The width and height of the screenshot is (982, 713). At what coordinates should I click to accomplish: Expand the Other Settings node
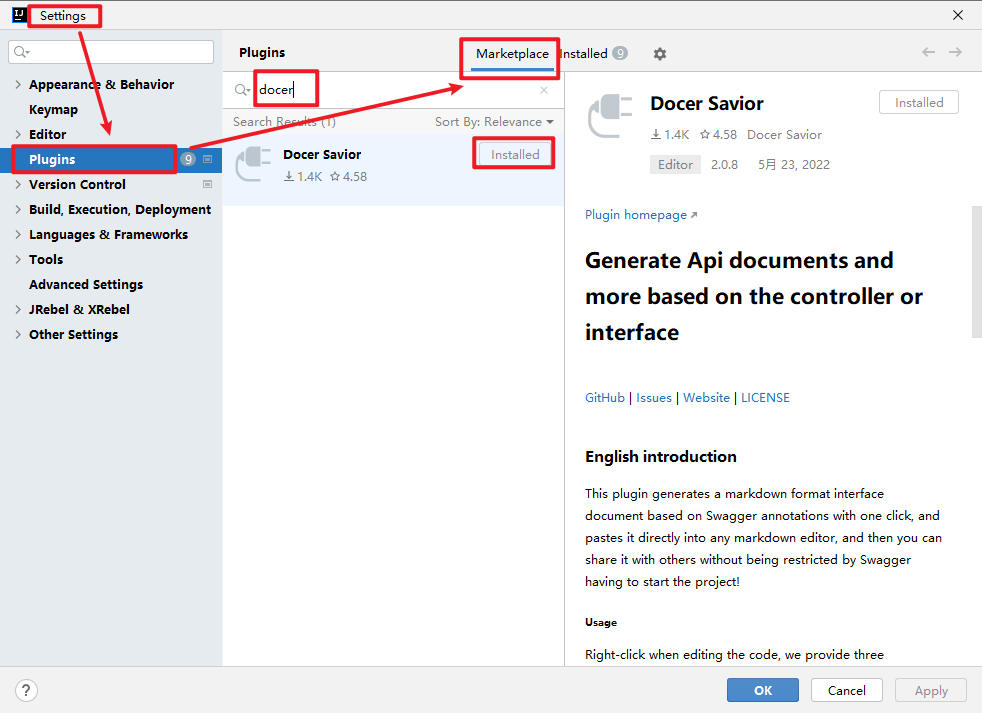(18, 335)
